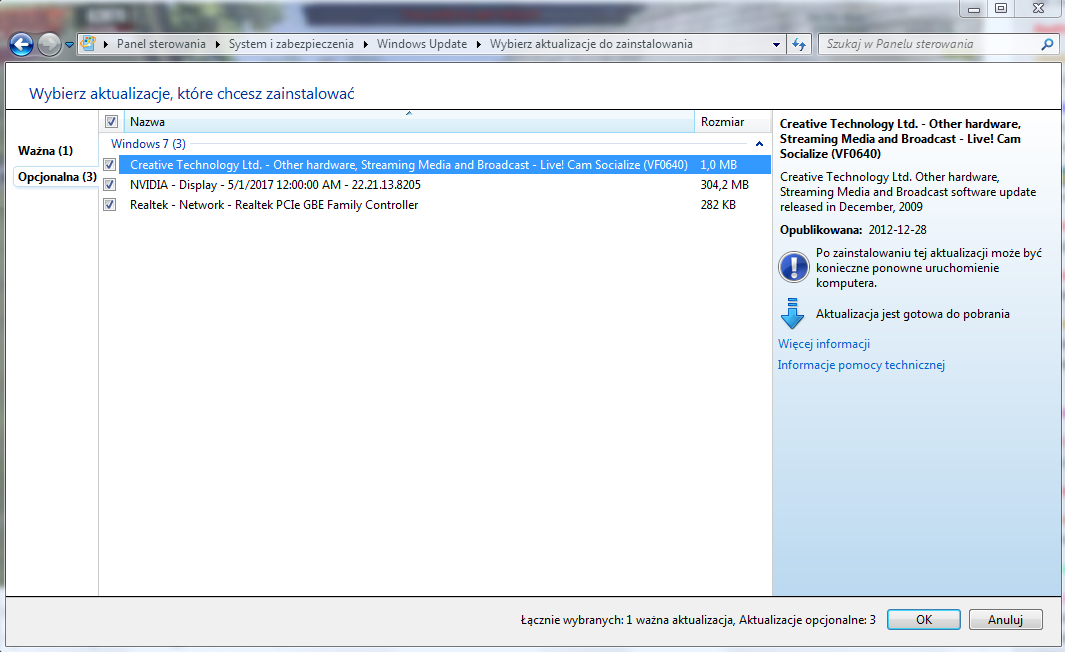Sort list by 'Rozmiar' column header
Viewport: 1065px width, 652px height.
[732, 122]
